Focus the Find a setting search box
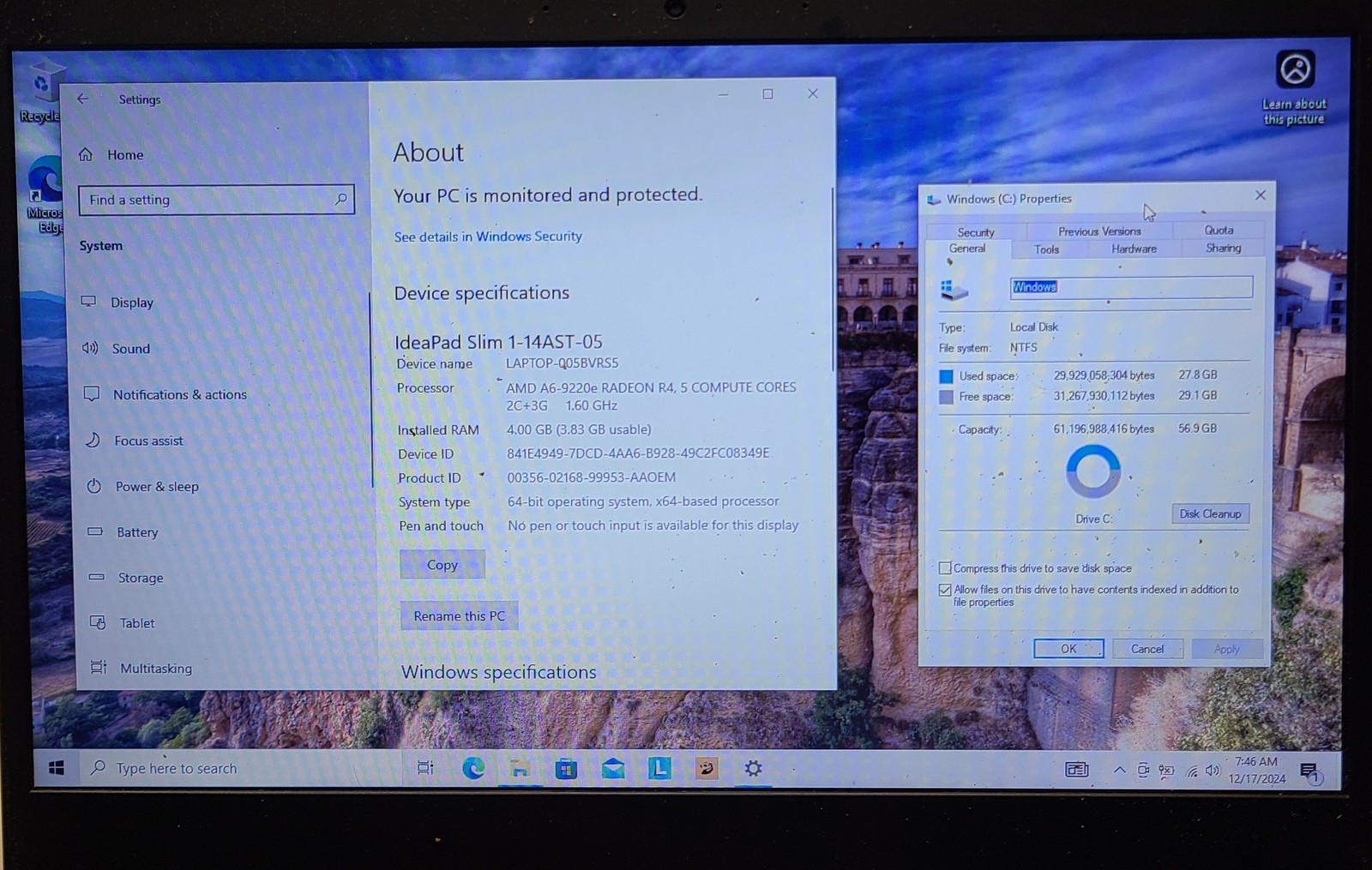Viewport: 1372px width, 870px height. pyautogui.click(x=216, y=200)
